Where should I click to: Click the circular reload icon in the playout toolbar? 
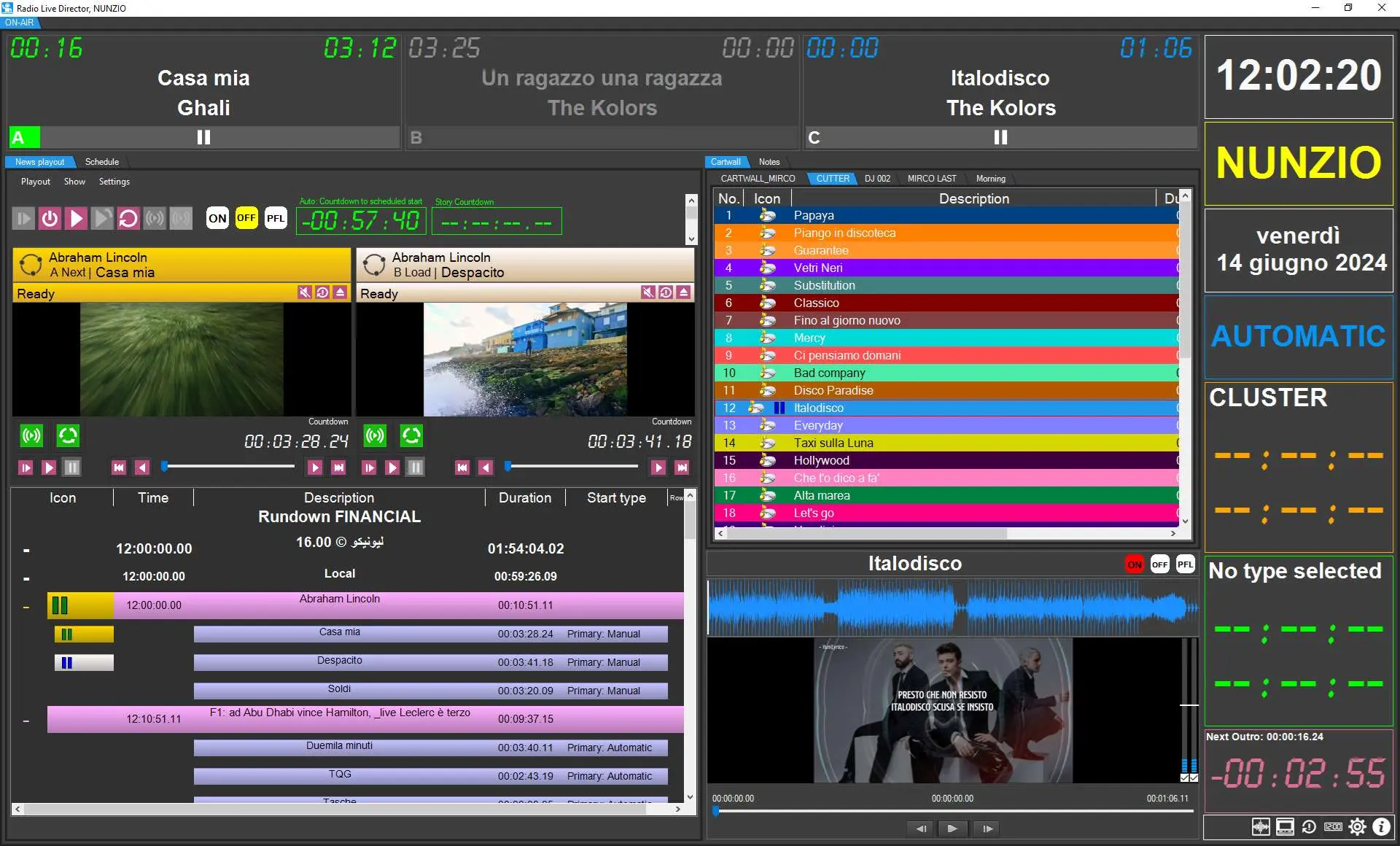click(128, 218)
